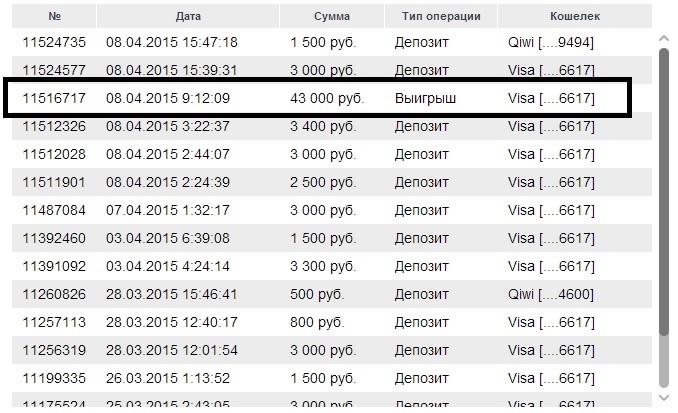Sort by the Дата column header
Image resolution: width=678 pixels, height=413 pixels.
click(188, 16)
